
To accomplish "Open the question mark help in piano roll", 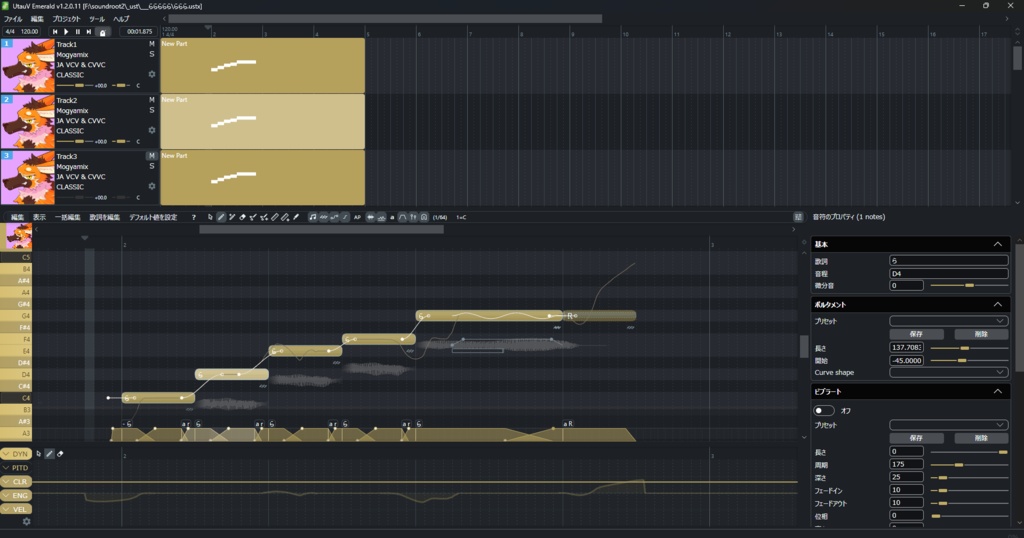I will click(193, 217).
